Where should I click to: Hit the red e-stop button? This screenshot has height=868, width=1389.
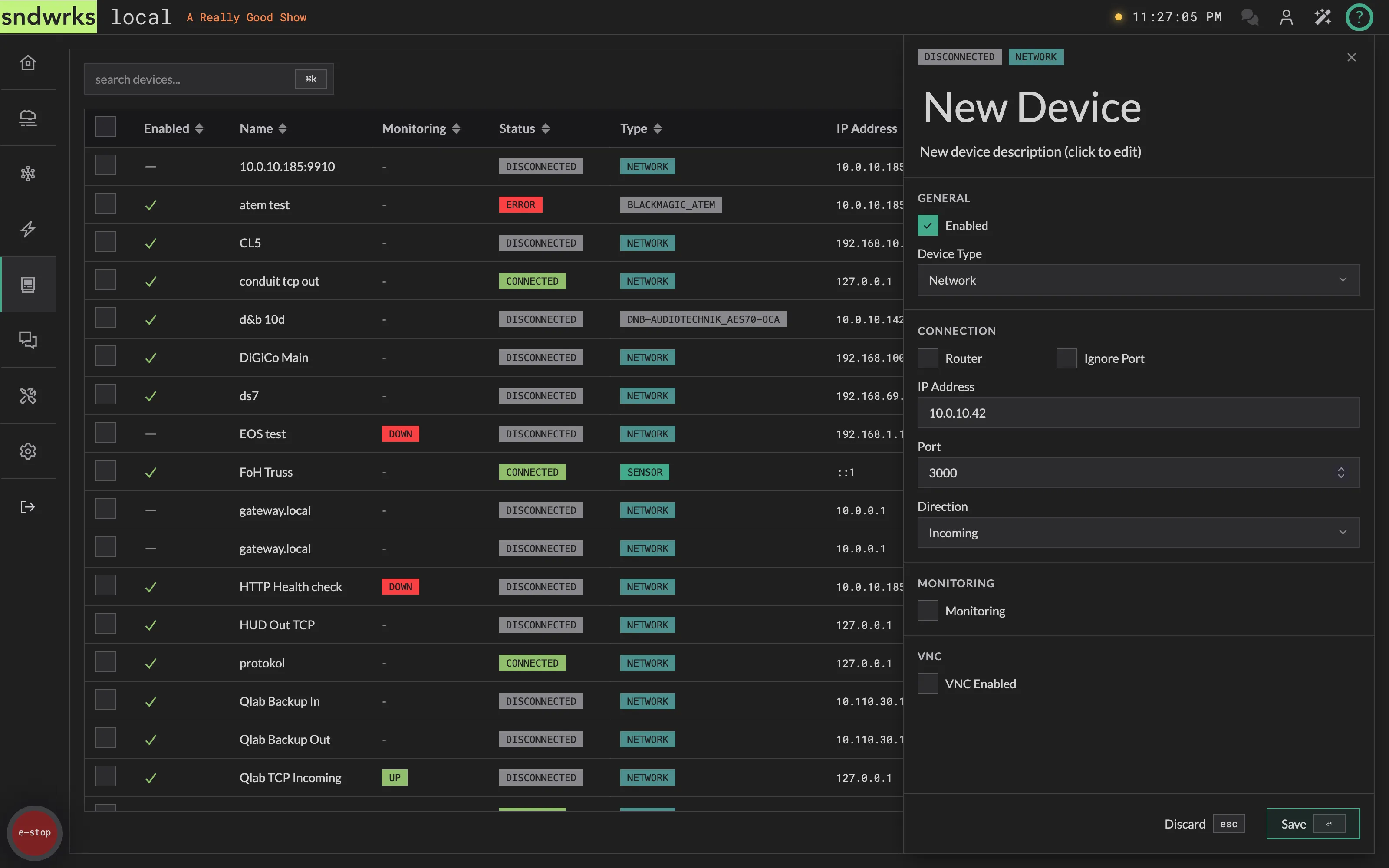[x=34, y=832]
